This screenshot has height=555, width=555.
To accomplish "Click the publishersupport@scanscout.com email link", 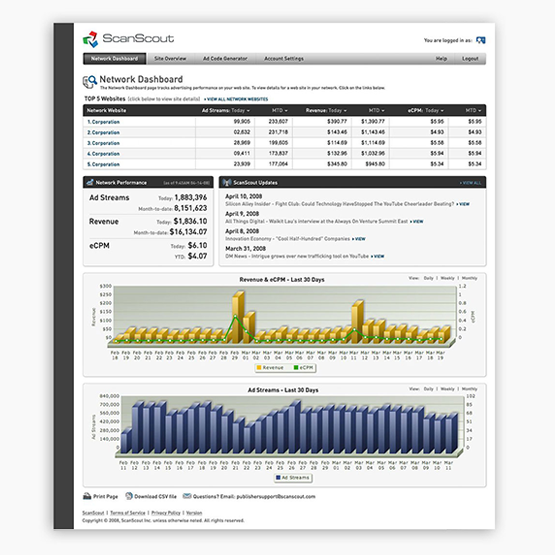I will coord(275,496).
